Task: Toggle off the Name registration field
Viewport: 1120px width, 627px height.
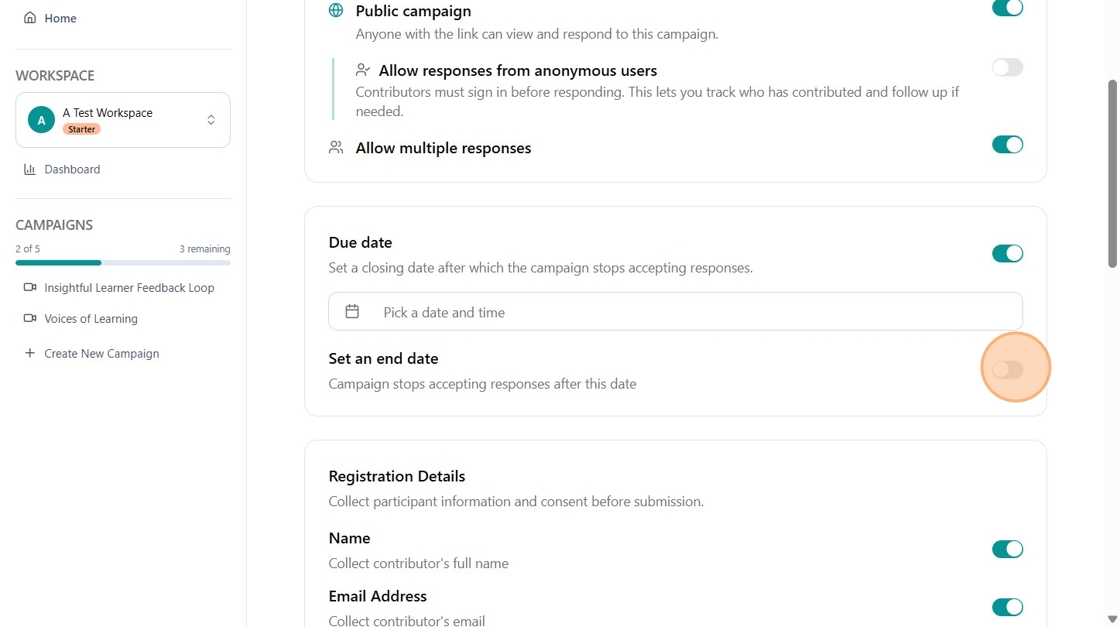Action: [1007, 549]
